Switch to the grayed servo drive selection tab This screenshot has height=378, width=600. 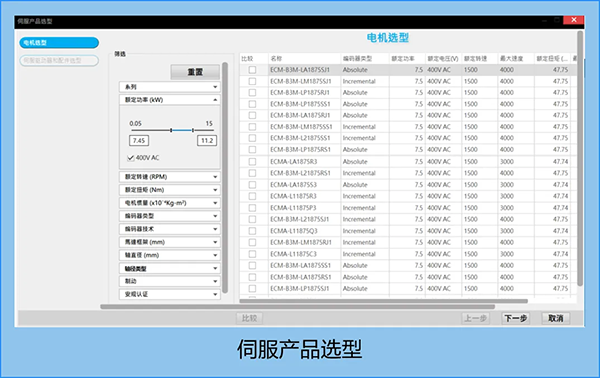pyautogui.click(x=59, y=60)
